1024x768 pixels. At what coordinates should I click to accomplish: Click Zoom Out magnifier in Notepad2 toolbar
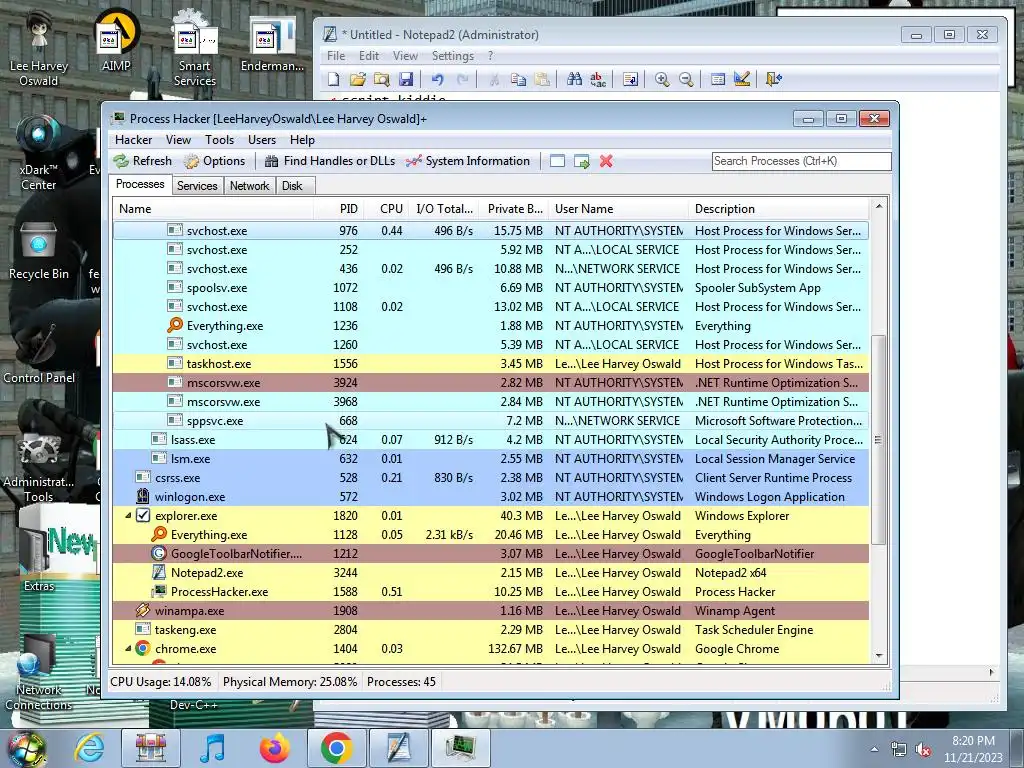pyautogui.click(x=686, y=80)
